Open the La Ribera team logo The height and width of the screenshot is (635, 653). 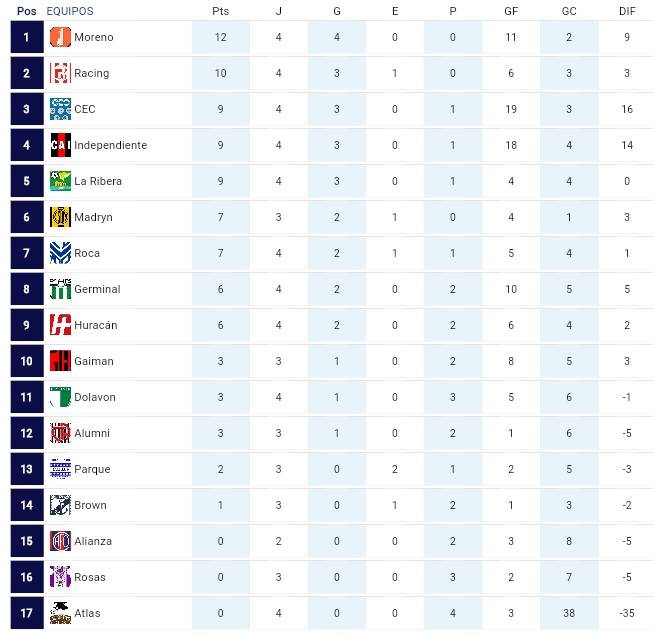tap(60, 181)
